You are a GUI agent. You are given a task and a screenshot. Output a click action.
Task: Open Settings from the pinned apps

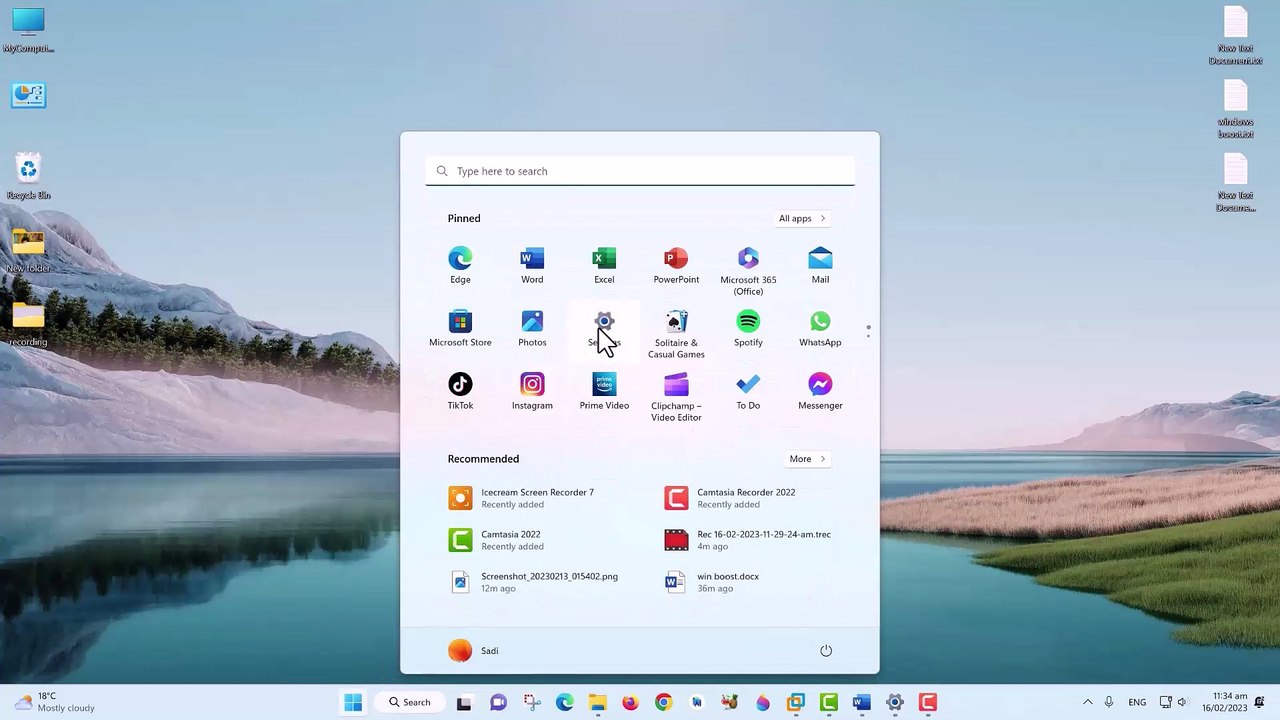[x=604, y=329]
